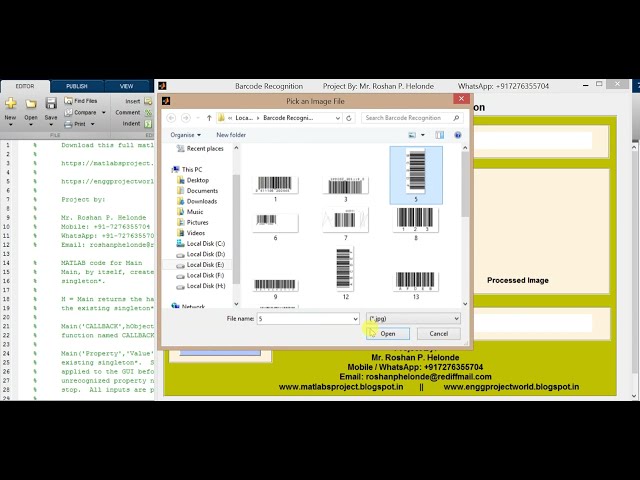Open the recent locations dropdown beside Forward
Viewport: 640px width, 480px height.
(198, 118)
